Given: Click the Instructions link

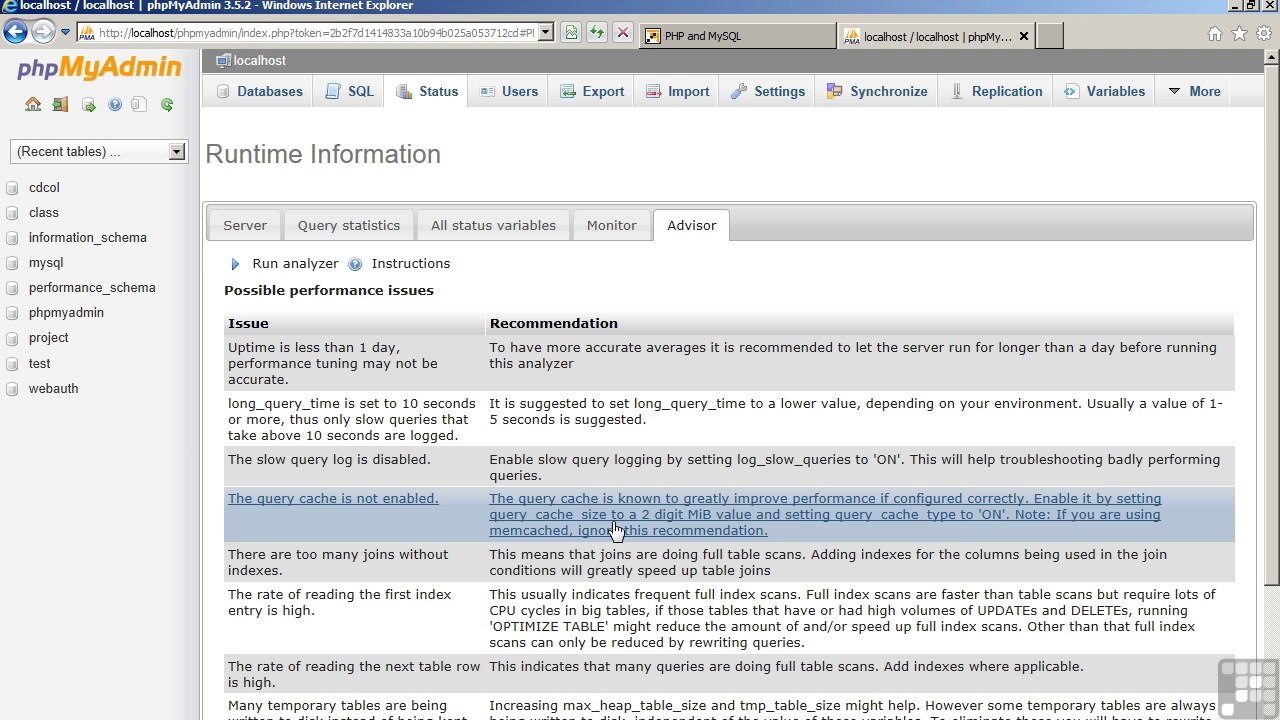Looking at the screenshot, I should (x=410, y=263).
